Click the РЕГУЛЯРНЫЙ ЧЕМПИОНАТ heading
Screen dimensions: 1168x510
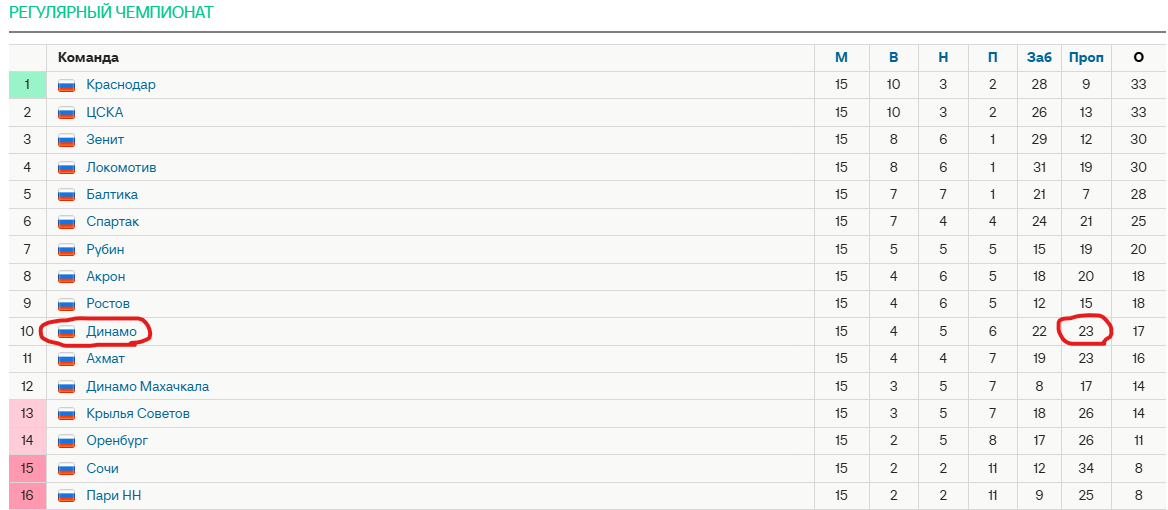[x=111, y=13]
